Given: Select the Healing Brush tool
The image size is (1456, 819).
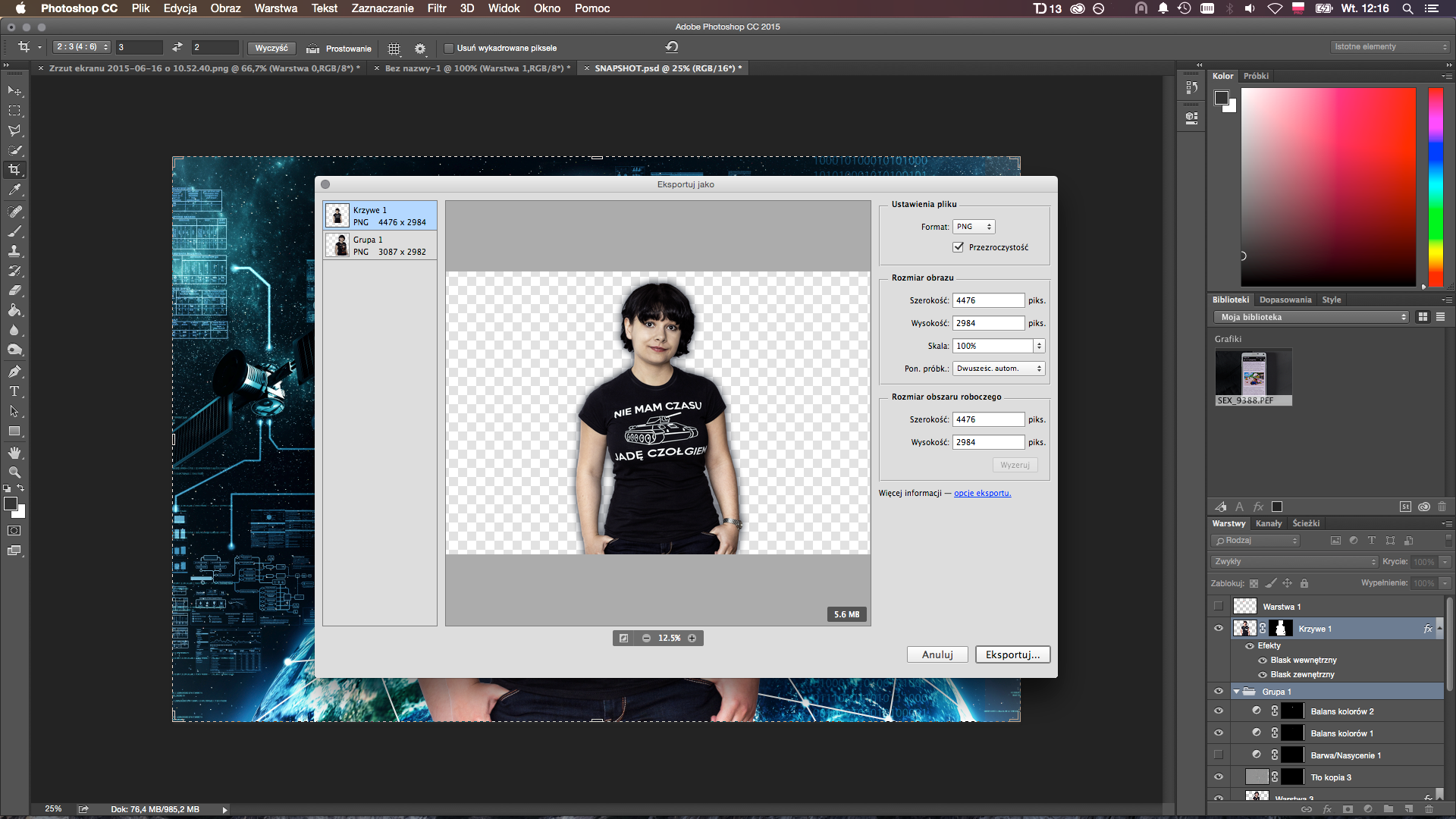Looking at the screenshot, I should click(x=14, y=212).
